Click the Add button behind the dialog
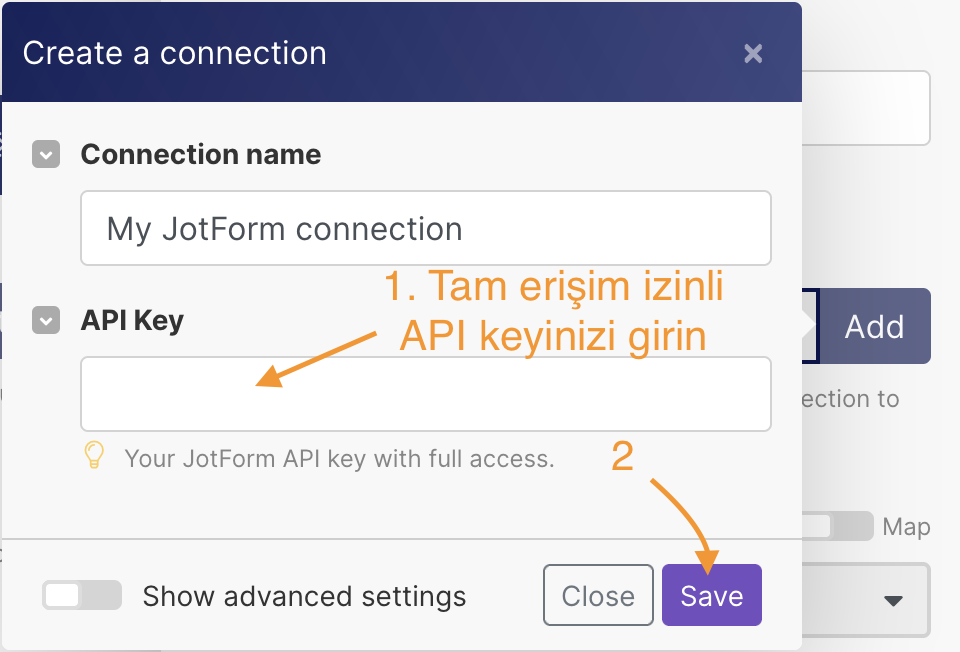Viewport: 960px width, 652px height. (874, 327)
